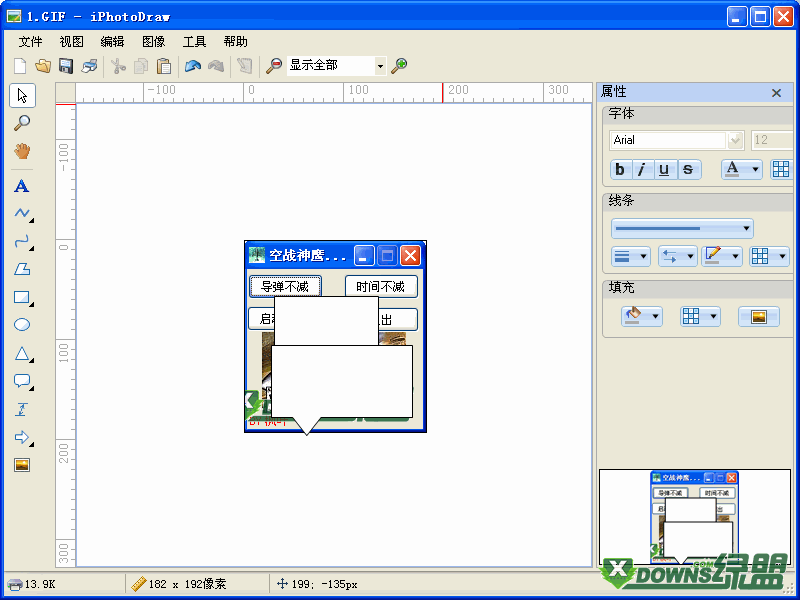Open the 图像 menu
This screenshot has width=800, height=600.
[x=152, y=41]
